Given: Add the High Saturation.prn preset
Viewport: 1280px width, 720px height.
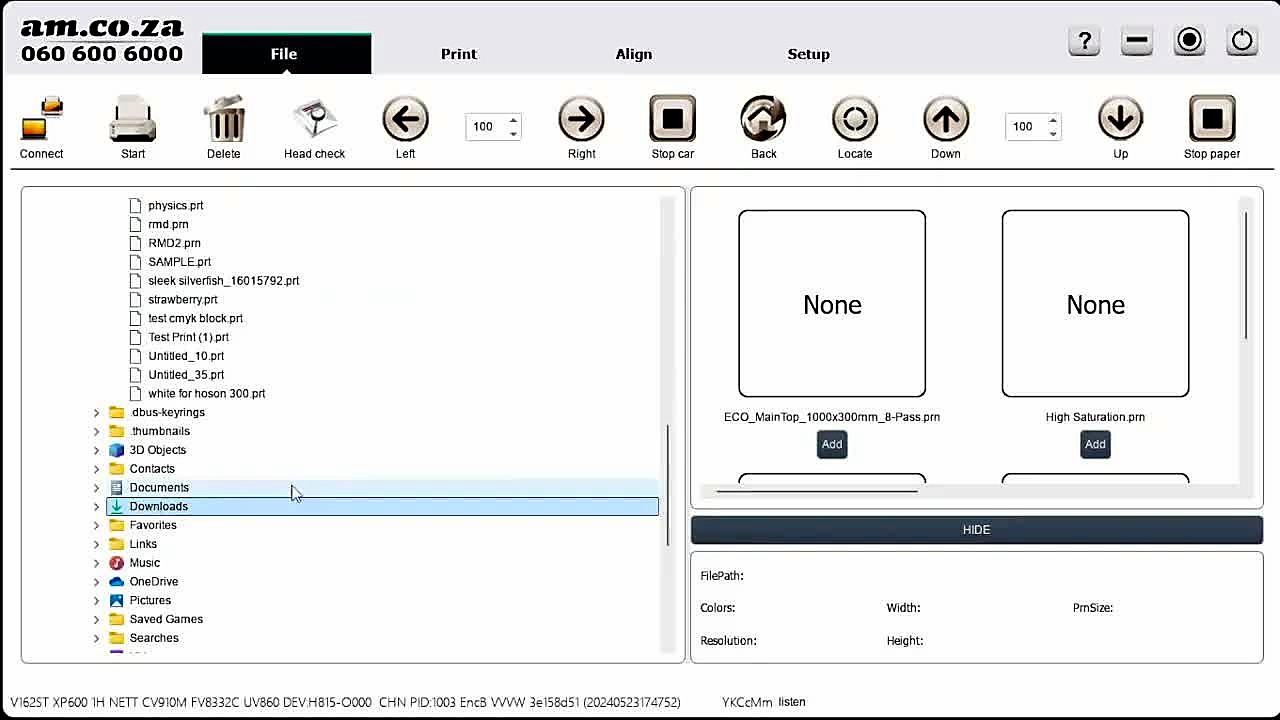Looking at the screenshot, I should tap(1095, 444).
